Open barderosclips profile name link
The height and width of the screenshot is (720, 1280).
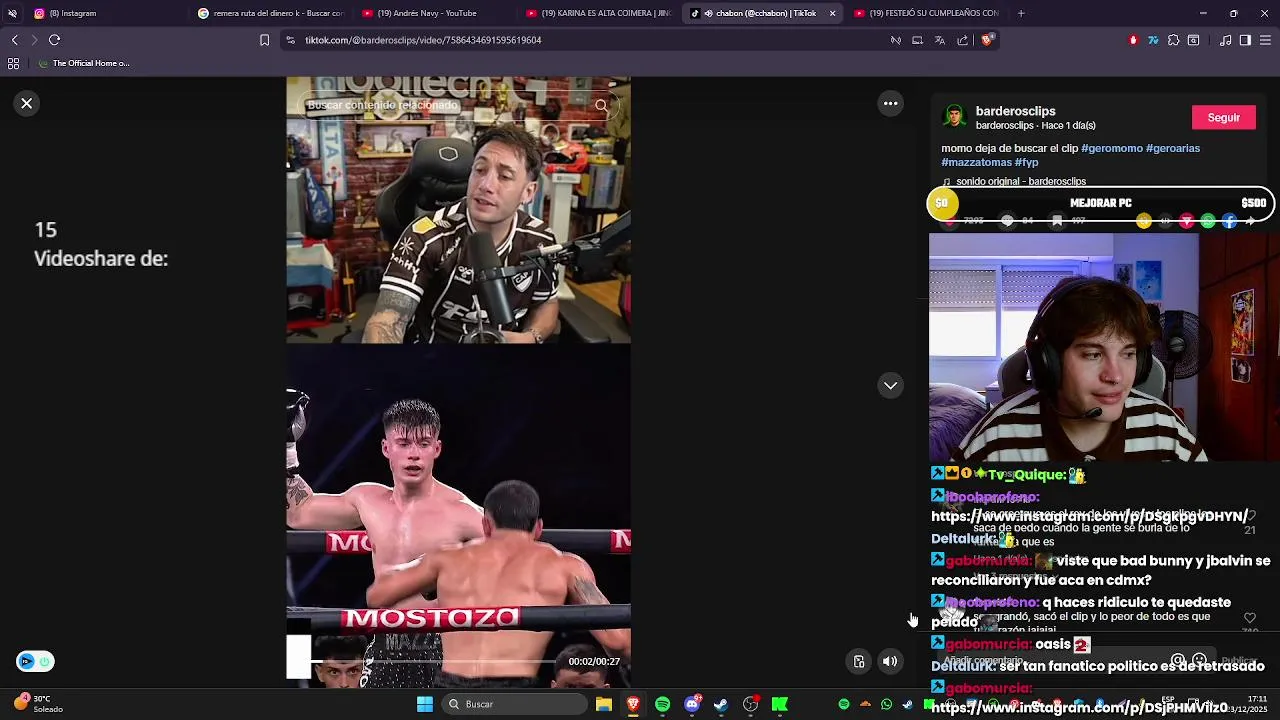click(1015, 111)
